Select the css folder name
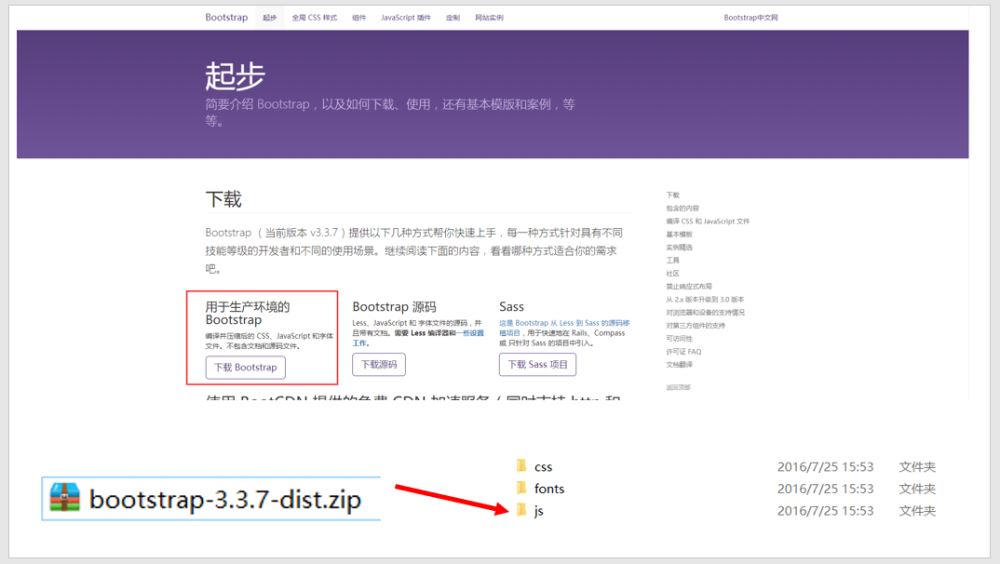This screenshot has width=1000, height=564. tap(543, 467)
